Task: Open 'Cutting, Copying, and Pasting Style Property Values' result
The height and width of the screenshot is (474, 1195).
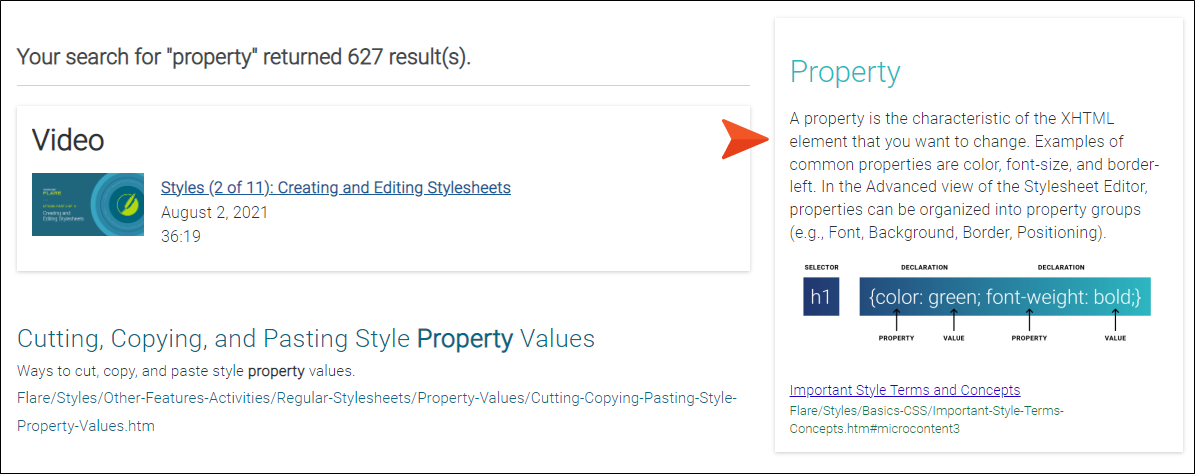Action: coord(306,339)
